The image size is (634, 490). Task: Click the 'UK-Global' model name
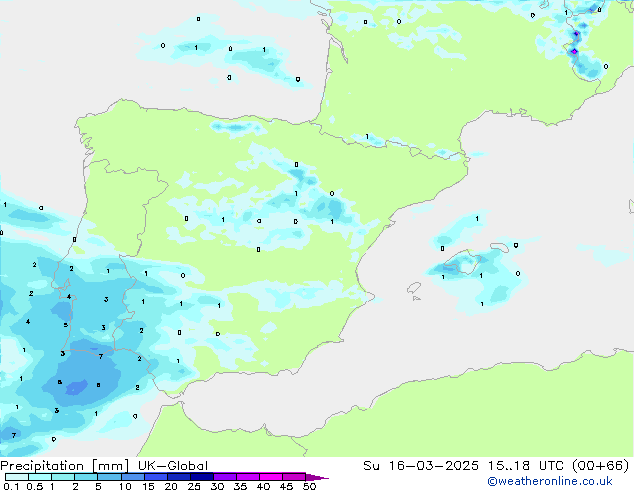[173, 466]
